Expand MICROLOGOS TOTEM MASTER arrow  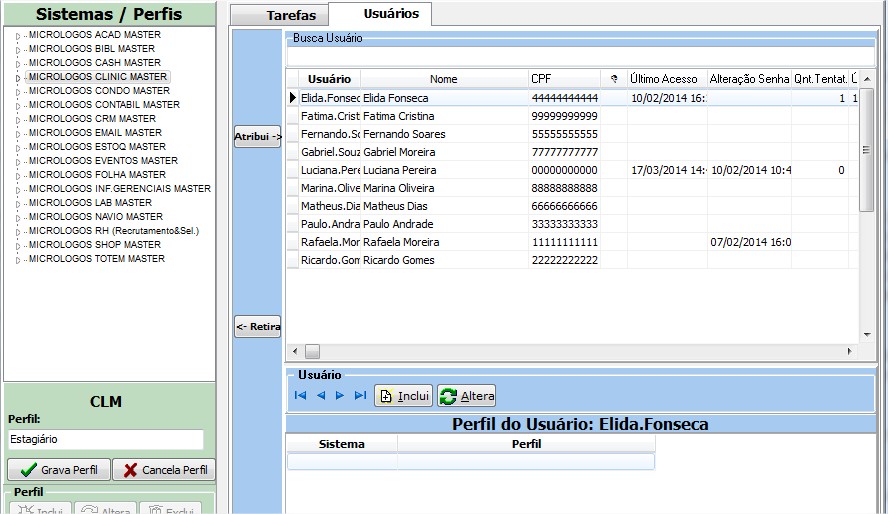click(16, 260)
